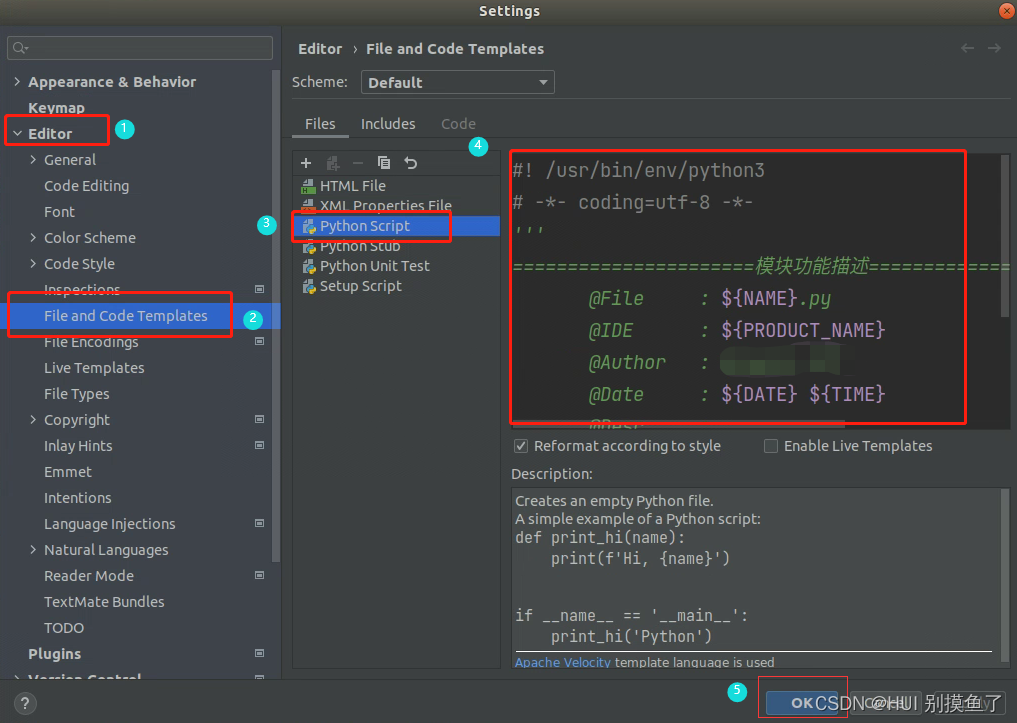Image resolution: width=1017 pixels, height=723 pixels.
Task: Click project-level icon beside Plugins
Action: click(x=259, y=653)
